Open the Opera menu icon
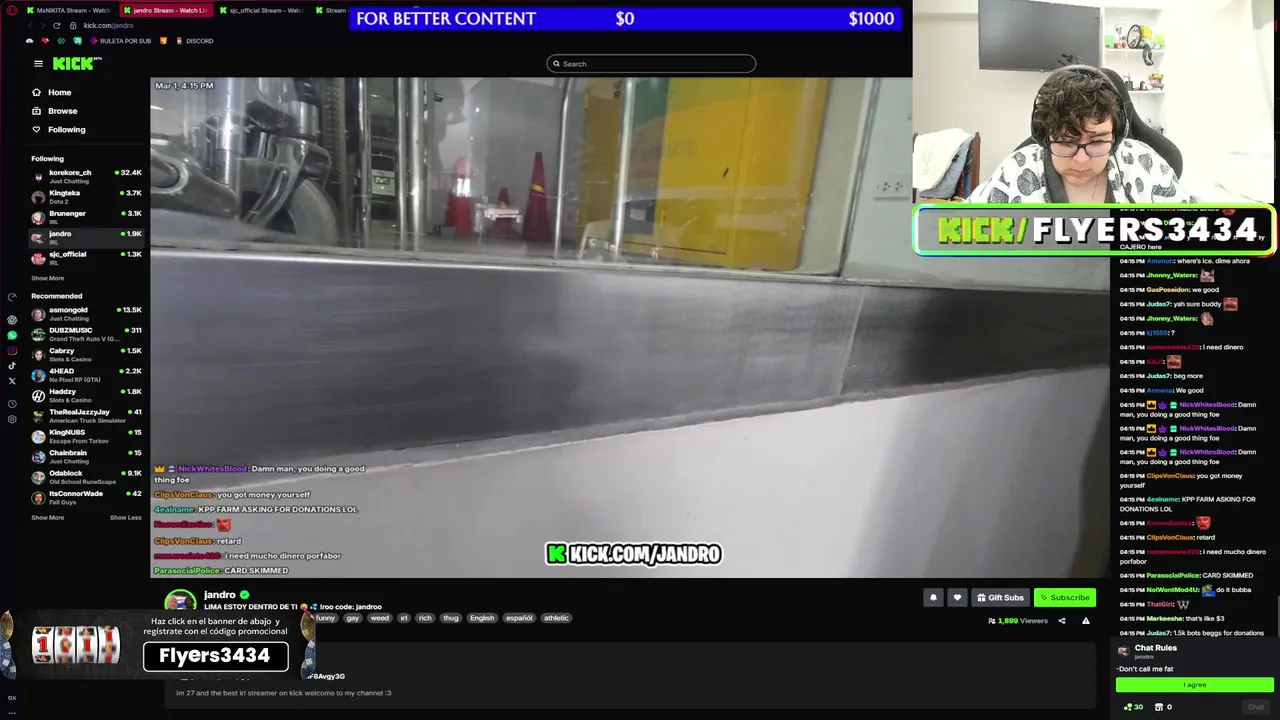Screen dimensions: 1280x720 pos(11,10)
